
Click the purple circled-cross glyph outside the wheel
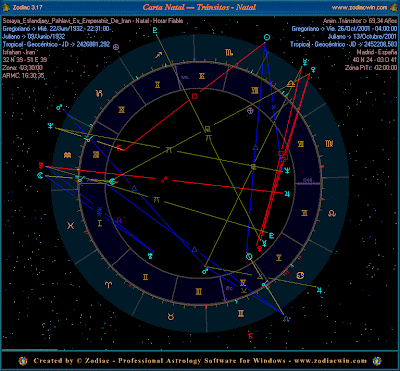[116, 47]
